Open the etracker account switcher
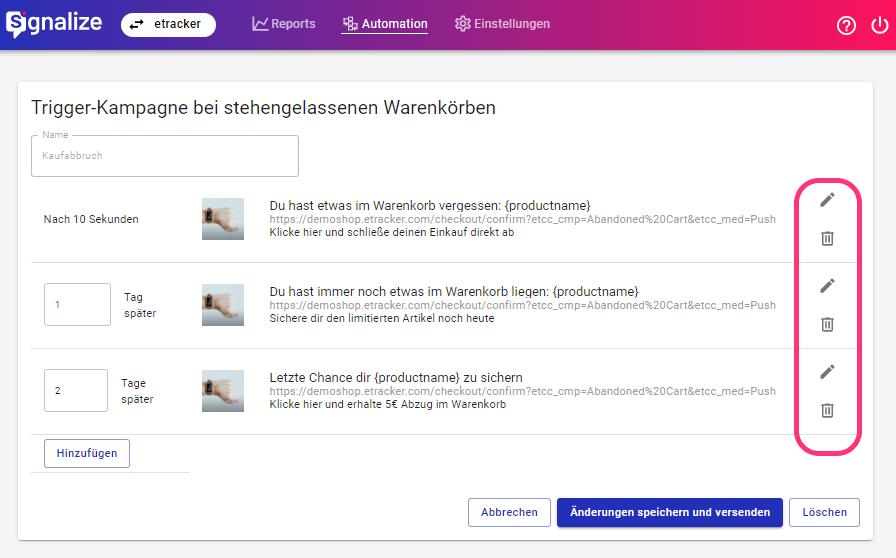 point(168,25)
